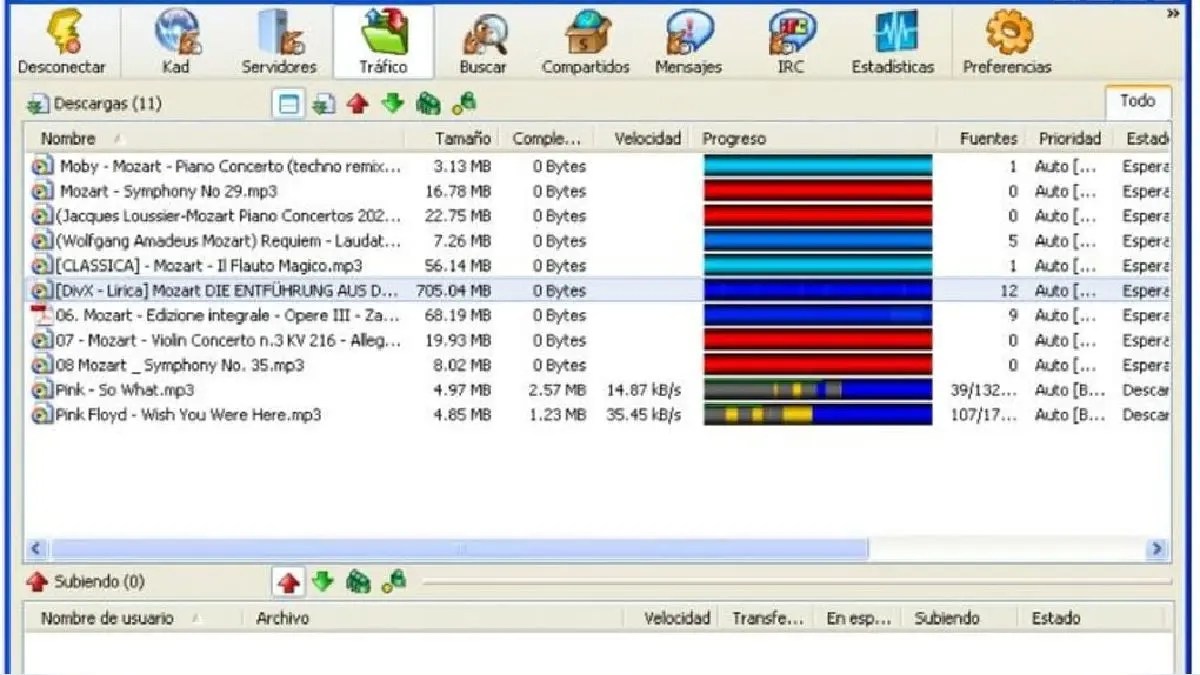
Task: Toggle the split window view button
Action: click(289, 104)
